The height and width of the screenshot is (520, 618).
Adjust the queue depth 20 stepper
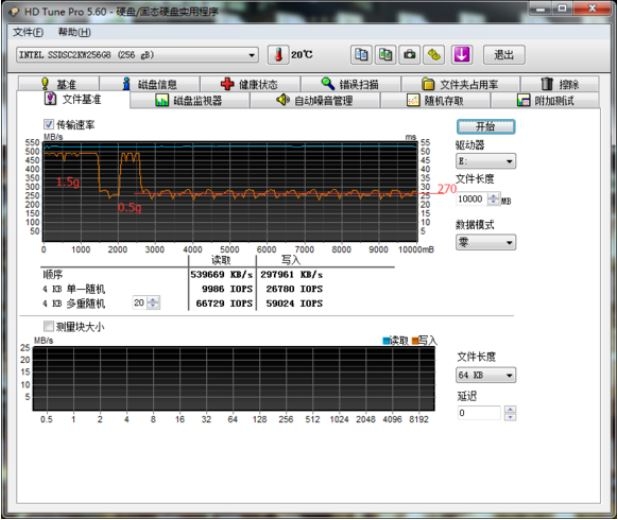coord(153,303)
